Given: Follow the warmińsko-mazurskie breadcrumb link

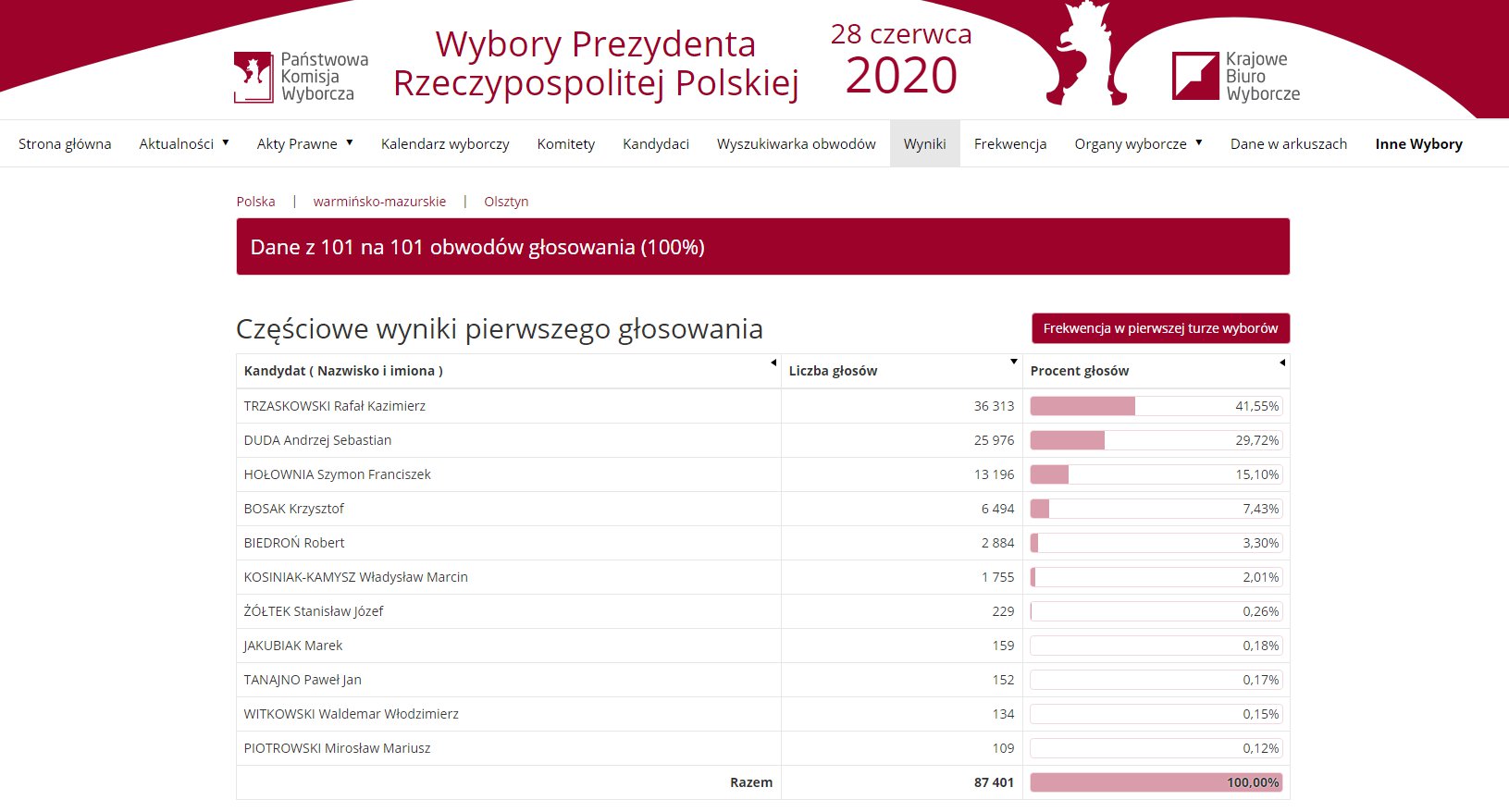Looking at the screenshot, I should (379, 202).
